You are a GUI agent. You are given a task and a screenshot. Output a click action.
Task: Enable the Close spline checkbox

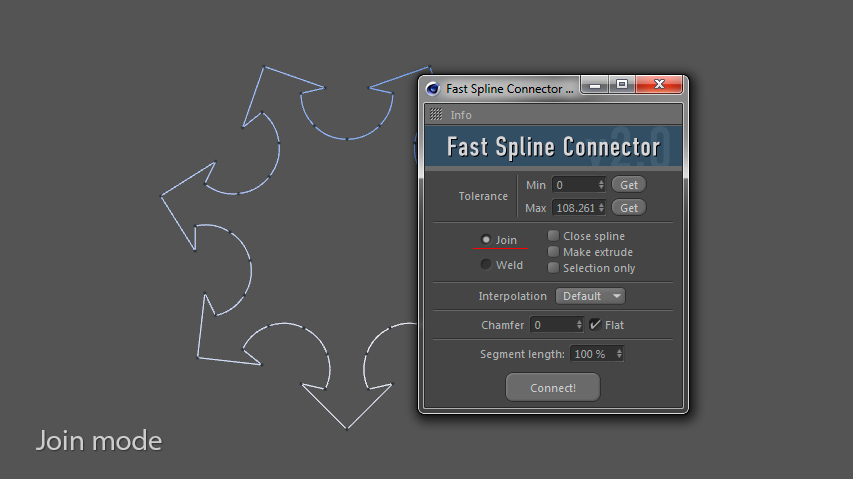click(553, 235)
